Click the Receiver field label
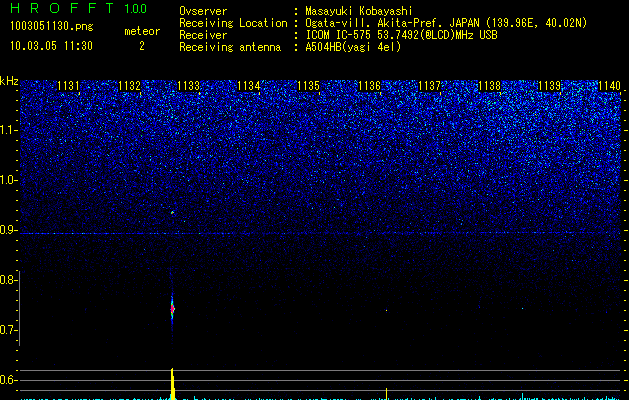The image size is (629, 400). [203, 35]
